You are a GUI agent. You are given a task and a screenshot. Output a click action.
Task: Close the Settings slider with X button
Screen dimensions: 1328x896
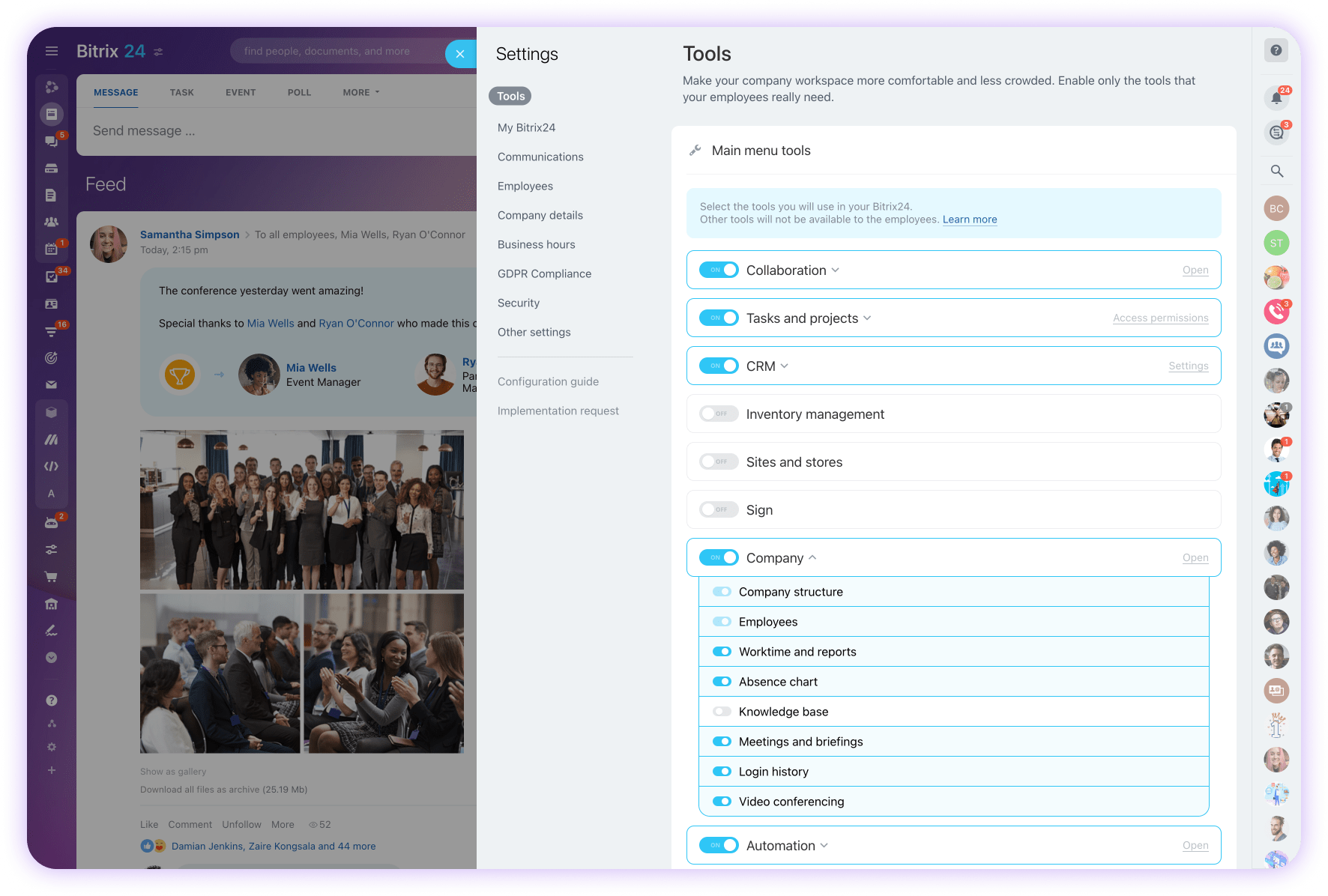[x=460, y=54]
